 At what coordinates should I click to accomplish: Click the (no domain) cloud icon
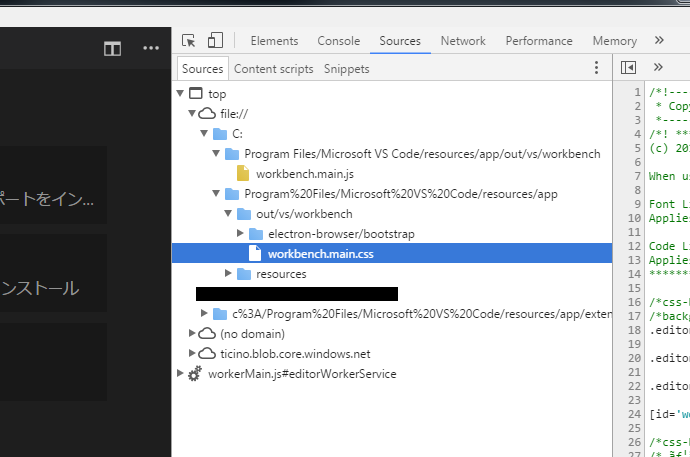click(207, 334)
